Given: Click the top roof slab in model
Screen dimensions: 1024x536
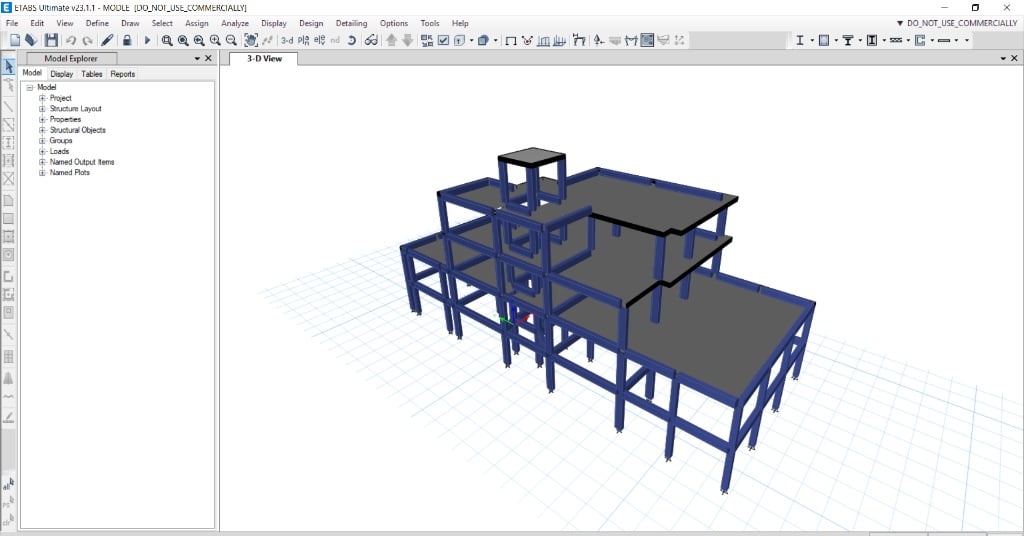Looking at the screenshot, I should [531, 157].
